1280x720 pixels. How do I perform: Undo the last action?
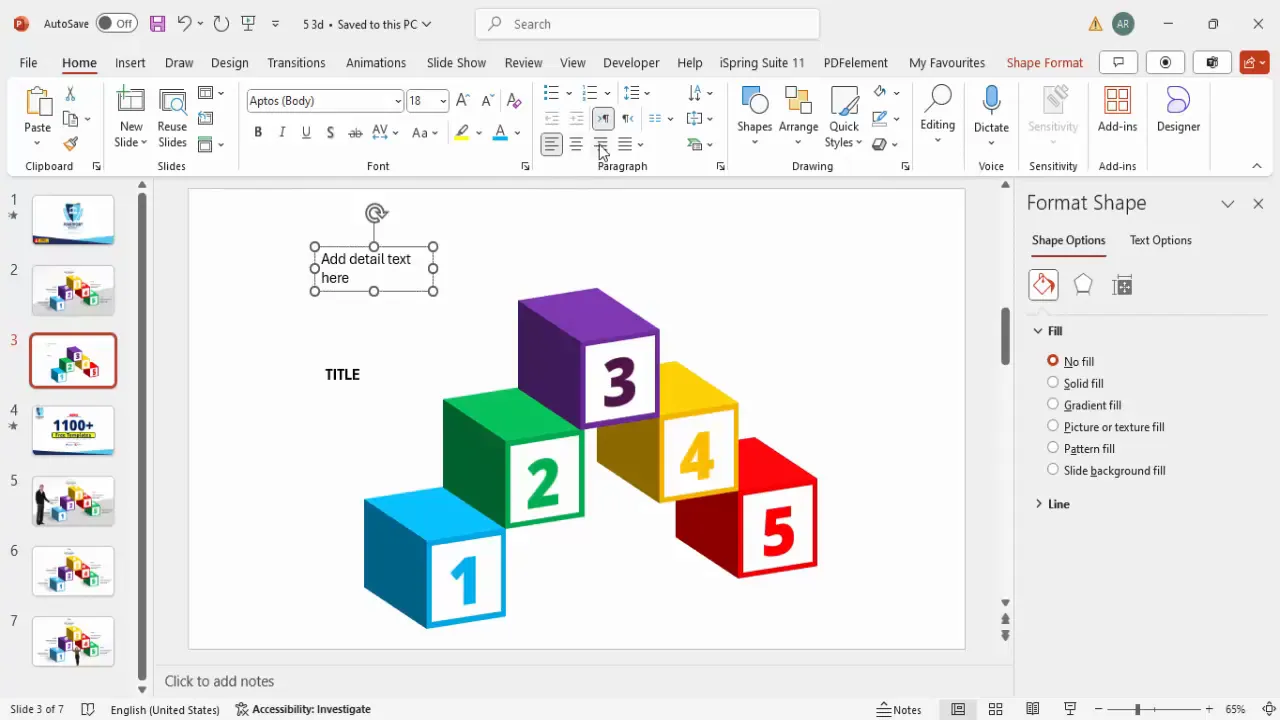184,23
